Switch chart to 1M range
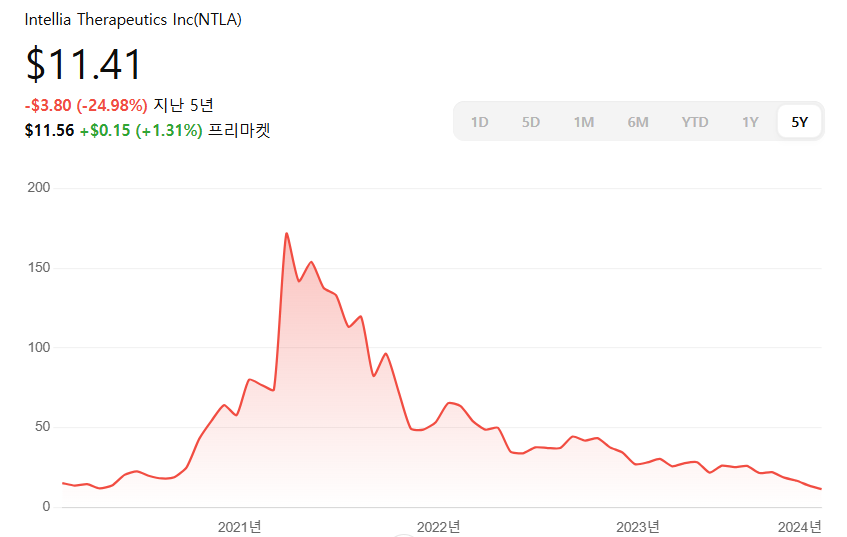 click(x=583, y=122)
